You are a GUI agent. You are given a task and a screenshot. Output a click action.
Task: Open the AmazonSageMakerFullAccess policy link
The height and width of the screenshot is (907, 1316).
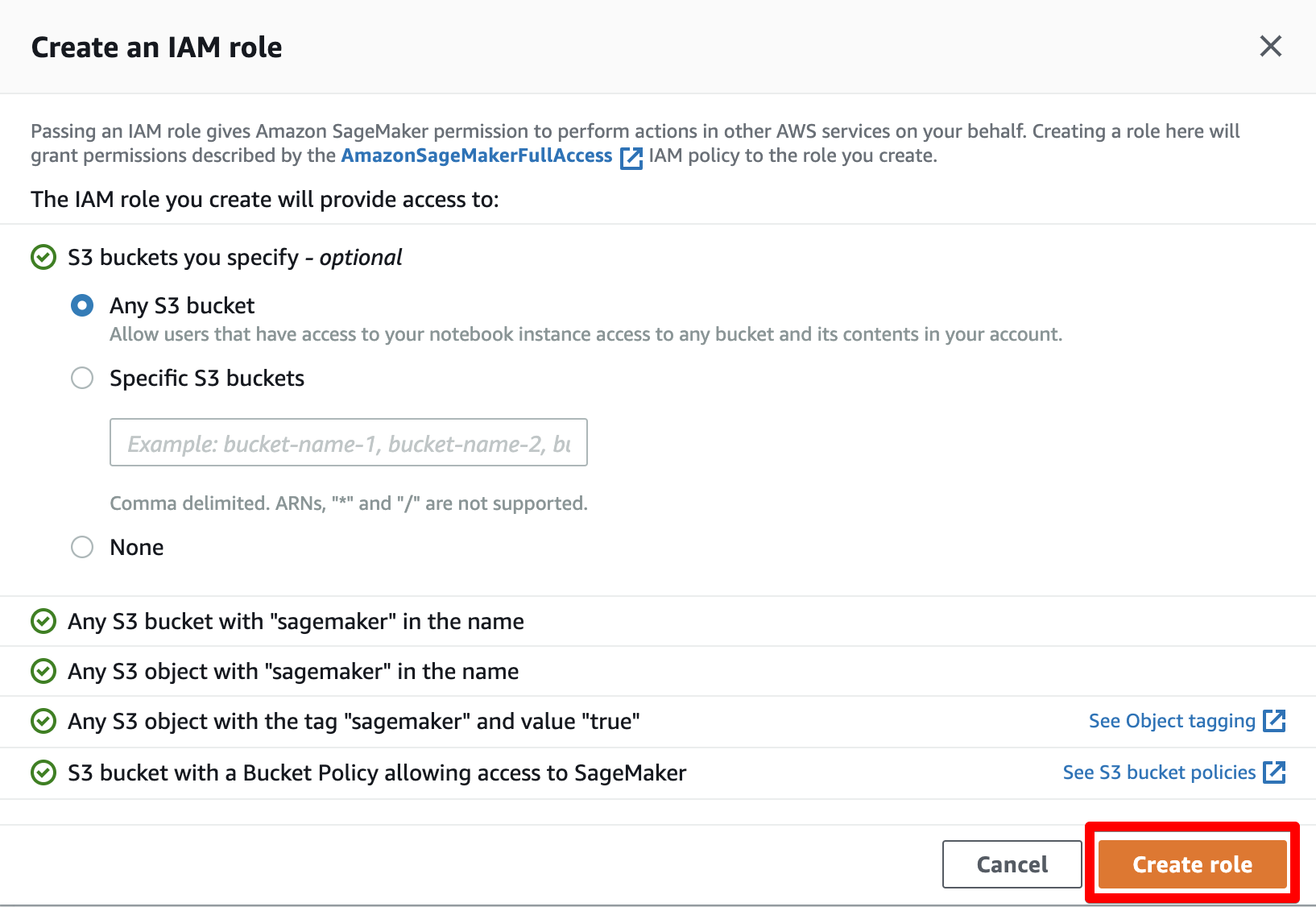(x=476, y=155)
